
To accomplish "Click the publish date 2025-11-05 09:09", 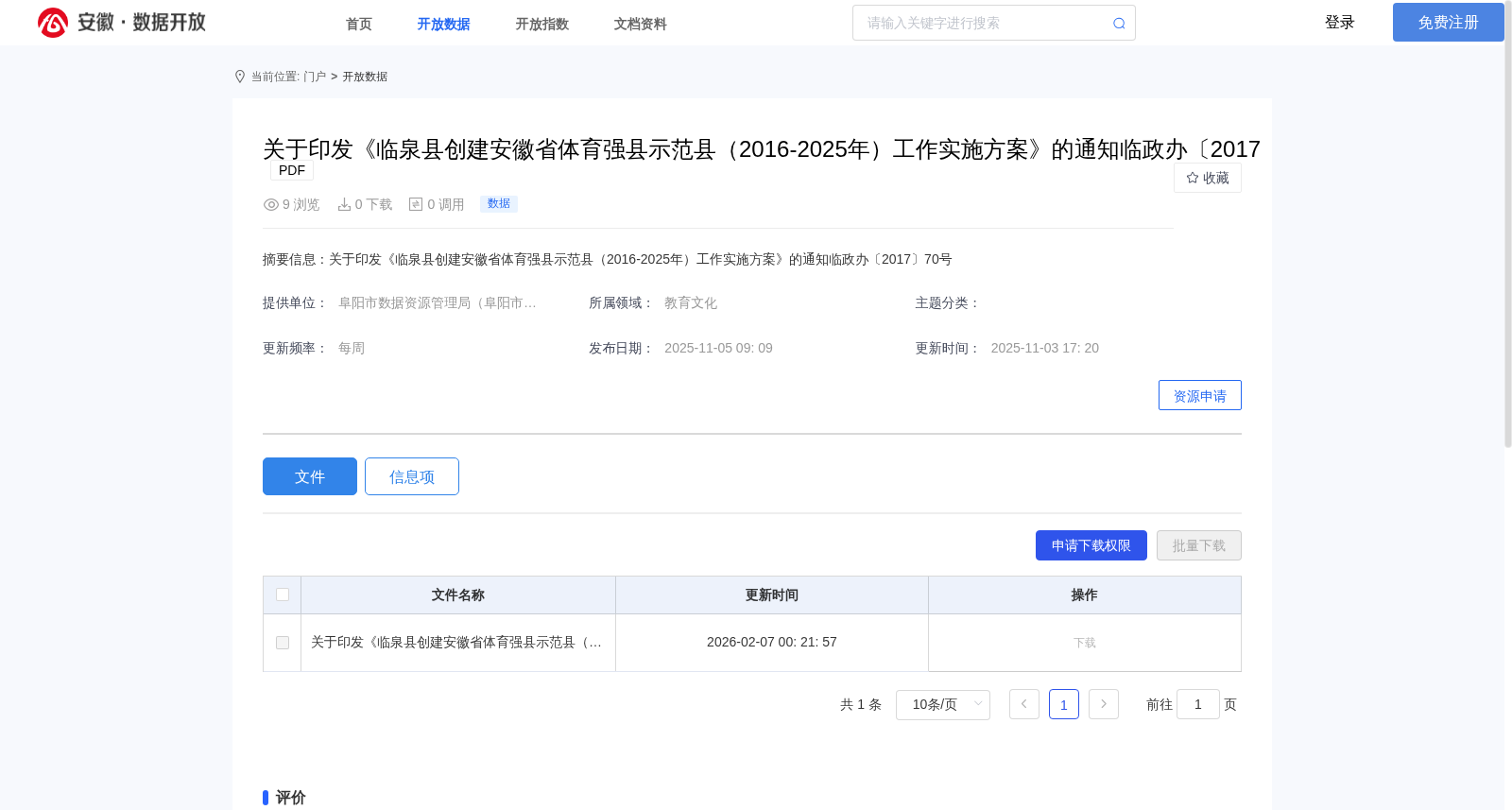I will (x=718, y=348).
